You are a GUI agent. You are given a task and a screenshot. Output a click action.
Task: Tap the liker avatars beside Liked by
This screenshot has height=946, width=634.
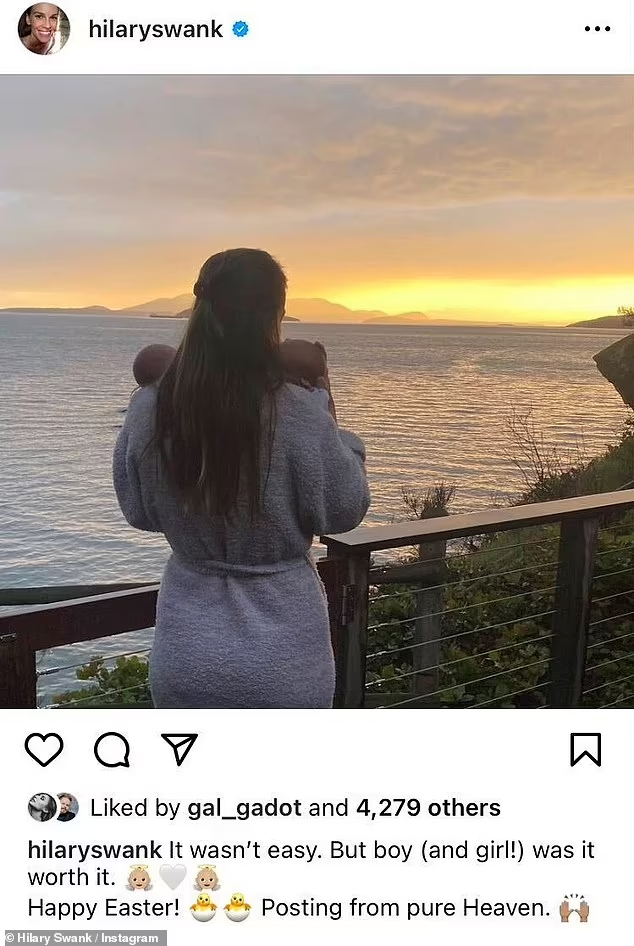[54, 807]
